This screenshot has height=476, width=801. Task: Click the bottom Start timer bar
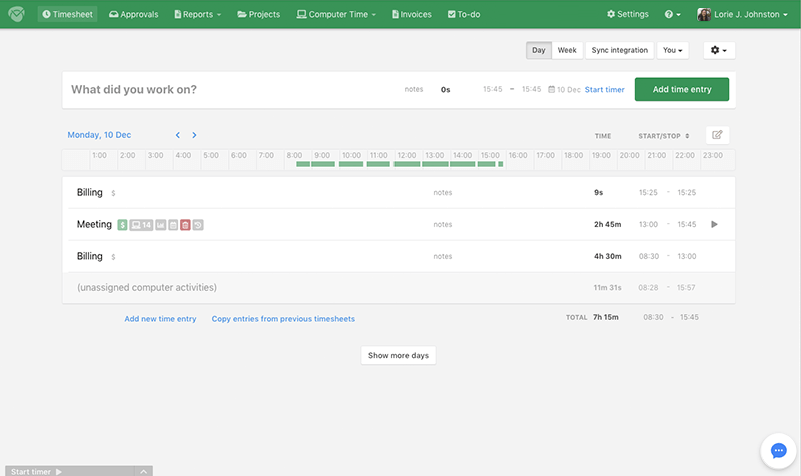[69, 471]
